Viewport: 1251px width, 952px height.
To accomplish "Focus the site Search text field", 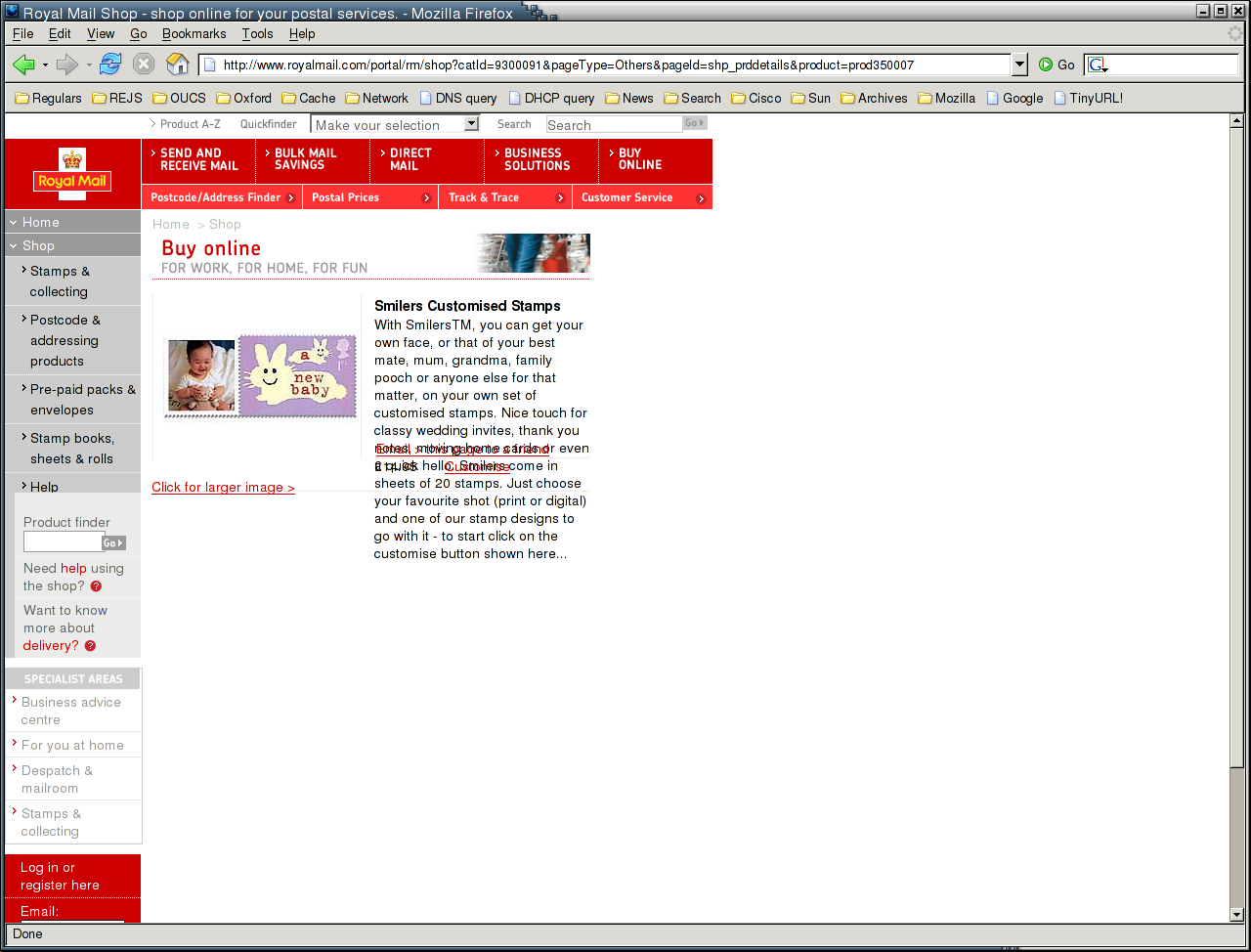I will click(x=614, y=124).
